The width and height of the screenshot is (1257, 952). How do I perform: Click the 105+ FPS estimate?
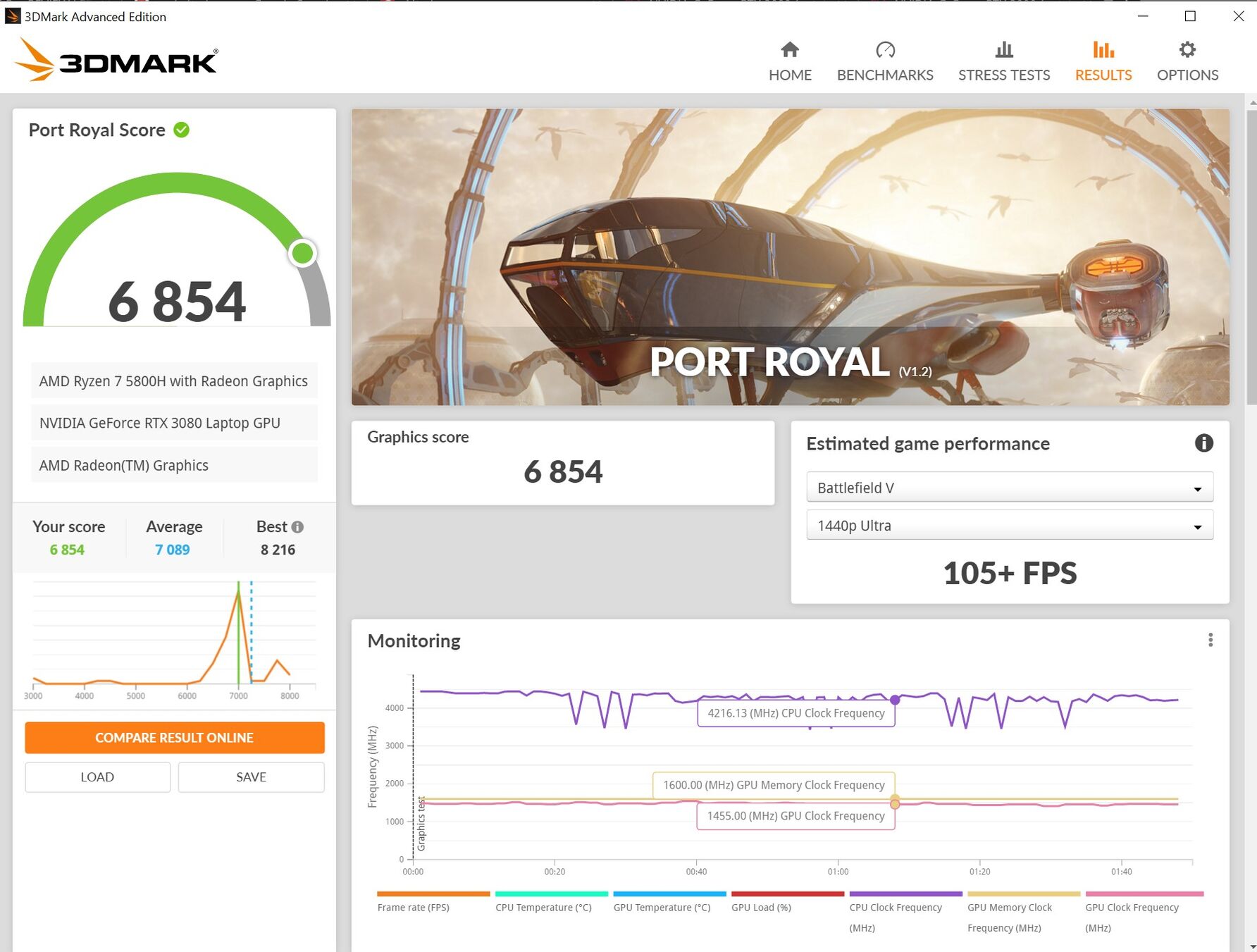(1010, 573)
